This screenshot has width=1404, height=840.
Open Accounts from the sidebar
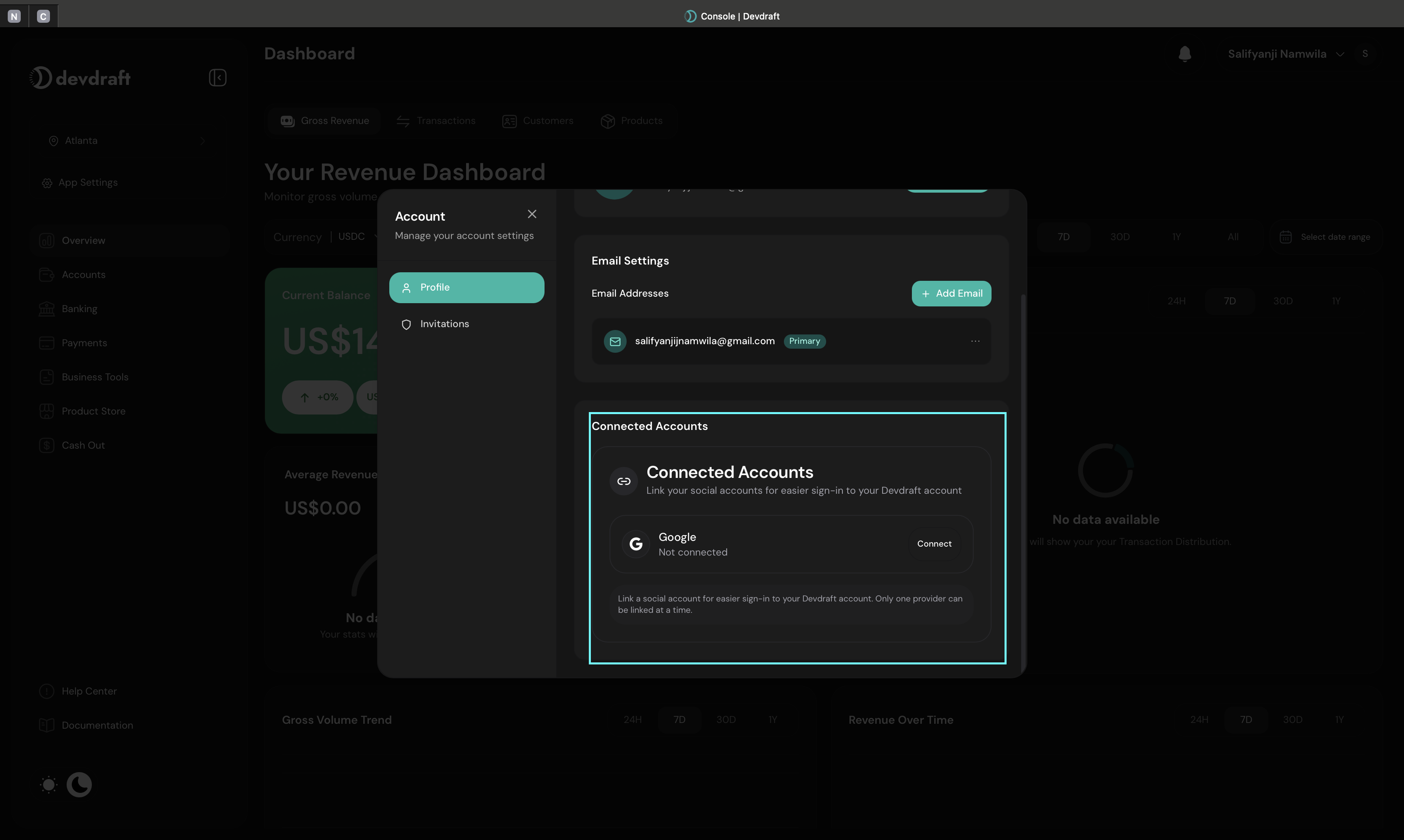83,275
